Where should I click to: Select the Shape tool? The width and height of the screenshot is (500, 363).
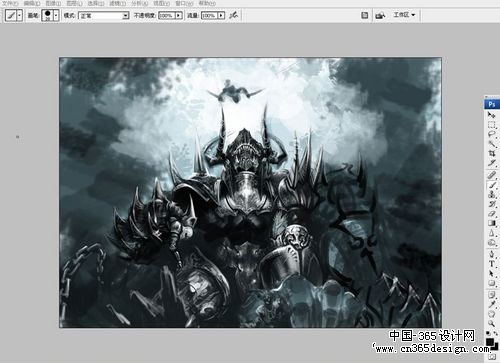pyautogui.click(x=492, y=283)
